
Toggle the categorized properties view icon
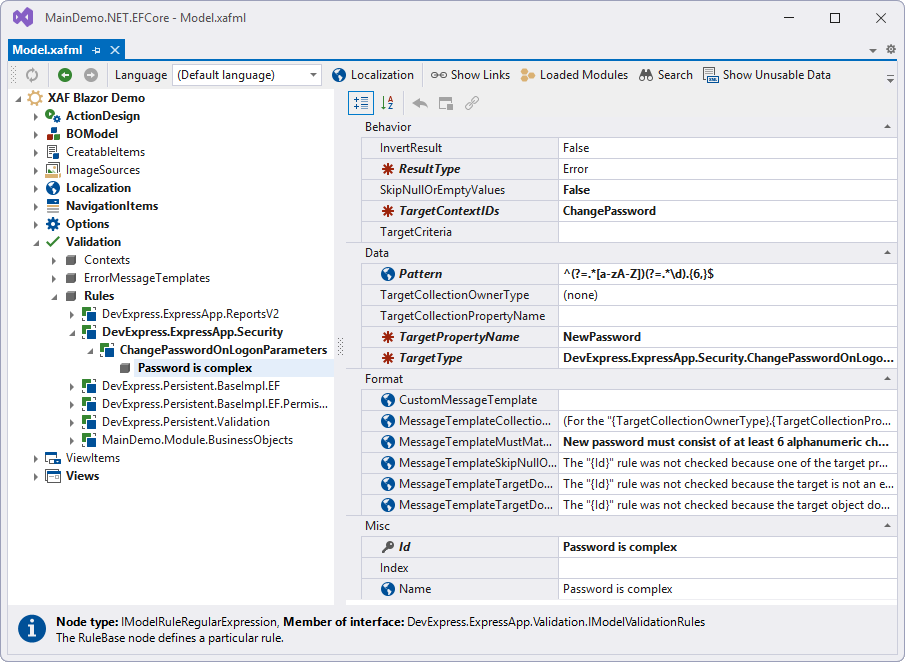tap(361, 102)
